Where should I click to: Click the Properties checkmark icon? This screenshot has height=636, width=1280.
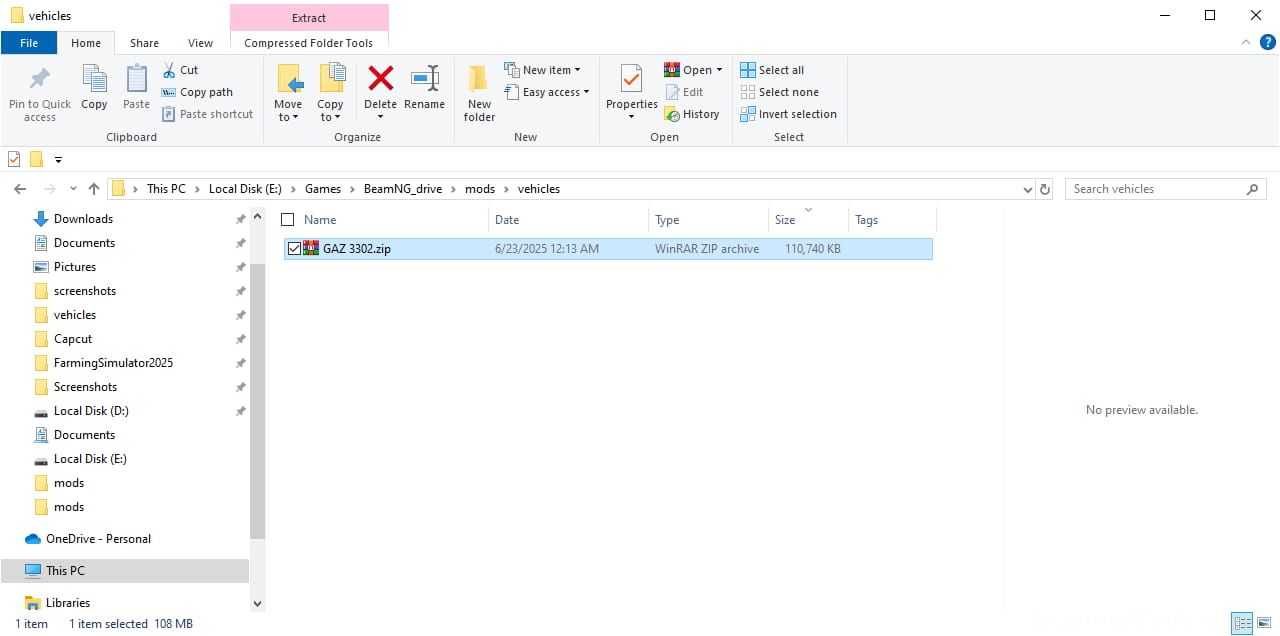[631, 79]
